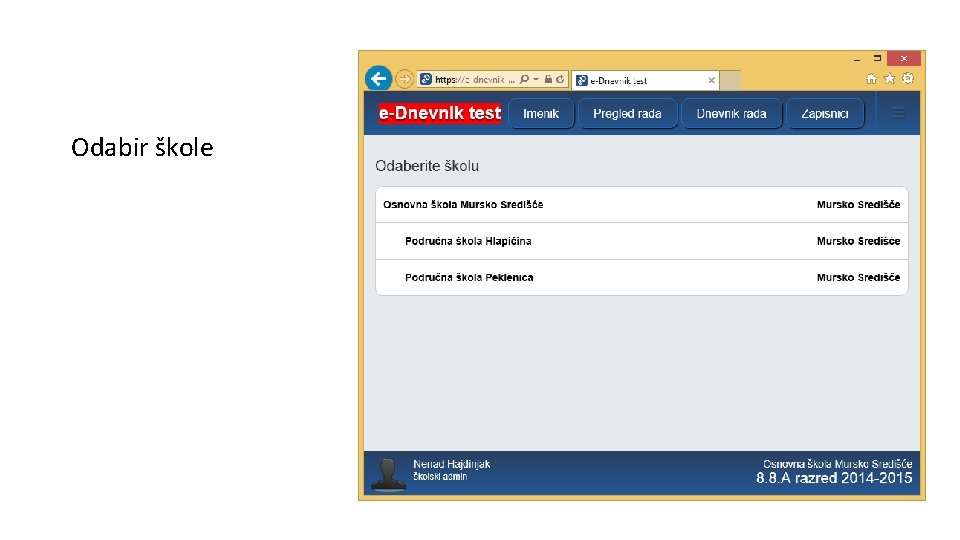This screenshot has height=540, width=960.
Task: Click Mursko Središće town in Hlapičina row
Action: pos(858,241)
